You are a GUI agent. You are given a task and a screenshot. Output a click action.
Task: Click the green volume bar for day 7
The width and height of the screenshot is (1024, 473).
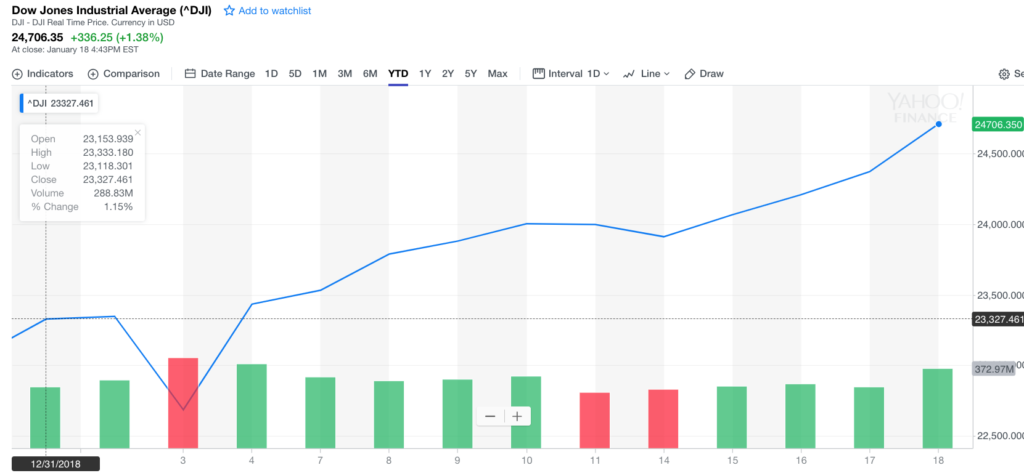[x=320, y=412]
